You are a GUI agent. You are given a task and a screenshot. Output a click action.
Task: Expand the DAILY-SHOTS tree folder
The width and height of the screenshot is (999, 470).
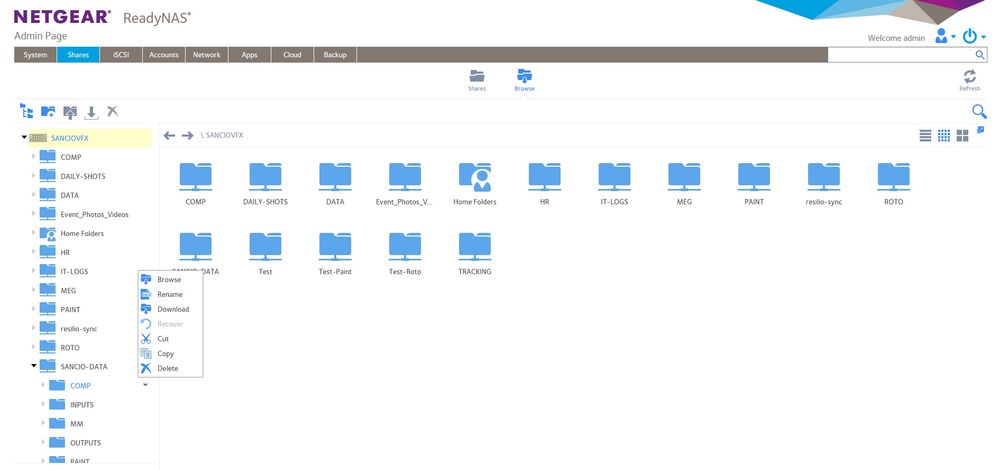pos(33,176)
